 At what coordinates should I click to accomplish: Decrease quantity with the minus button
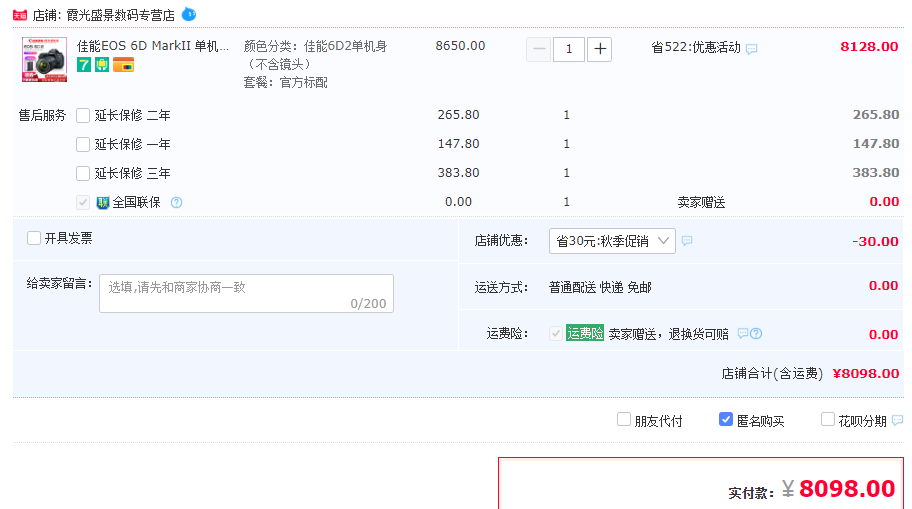539,49
